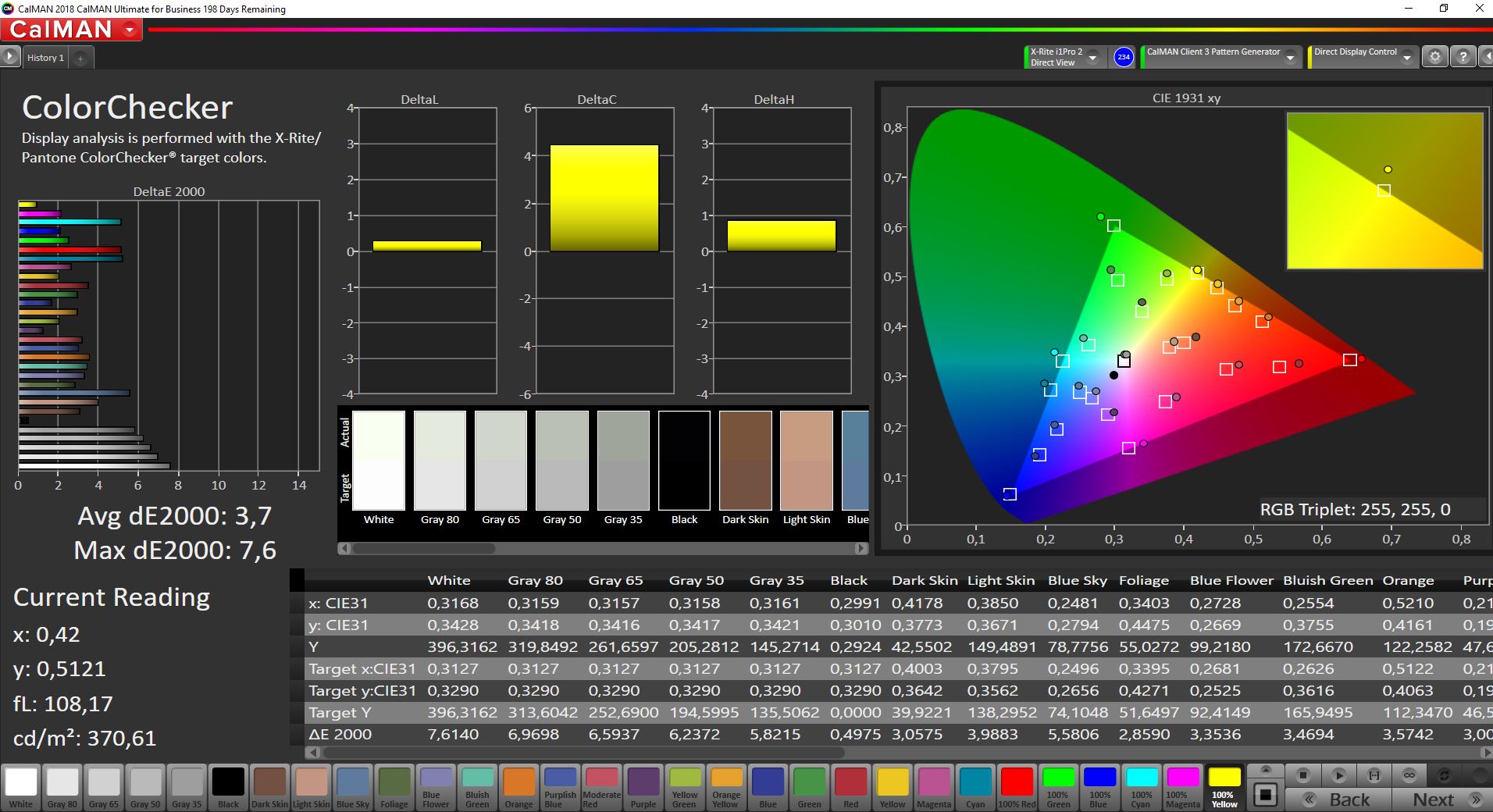Click the help question mark icon
Viewport: 1493px width, 812px height.
1463,57
